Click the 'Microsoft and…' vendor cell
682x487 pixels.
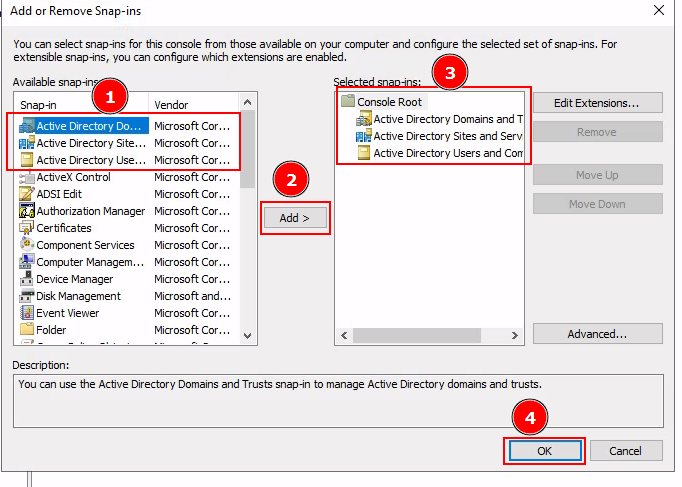(x=192, y=296)
